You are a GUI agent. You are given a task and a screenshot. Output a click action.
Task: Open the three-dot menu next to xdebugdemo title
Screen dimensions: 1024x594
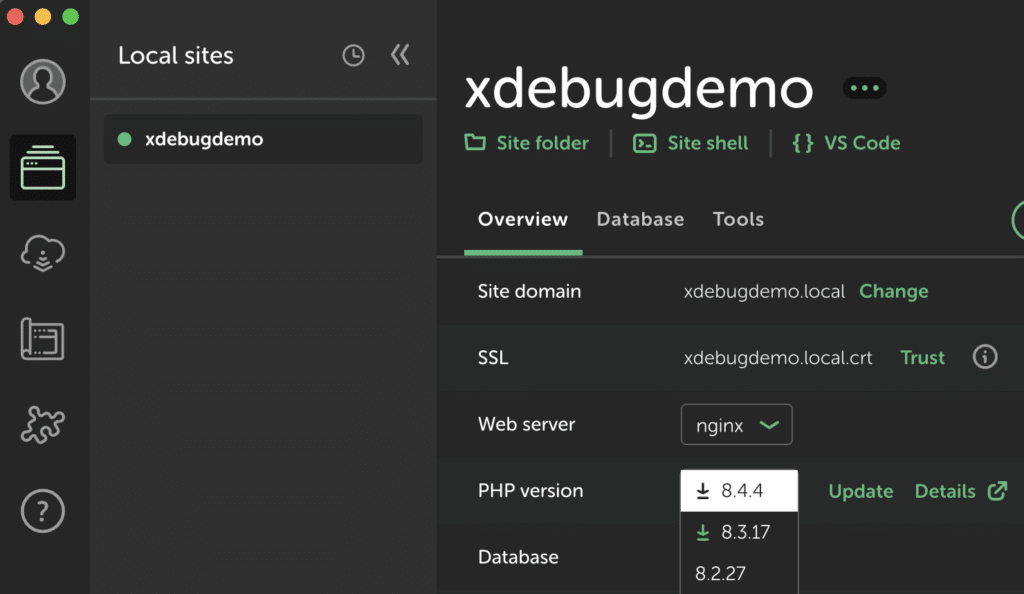pos(865,87)
